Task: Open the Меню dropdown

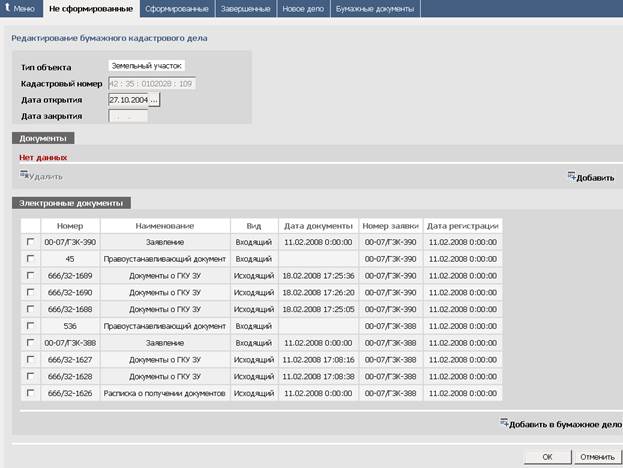Action: pos(20,8)
